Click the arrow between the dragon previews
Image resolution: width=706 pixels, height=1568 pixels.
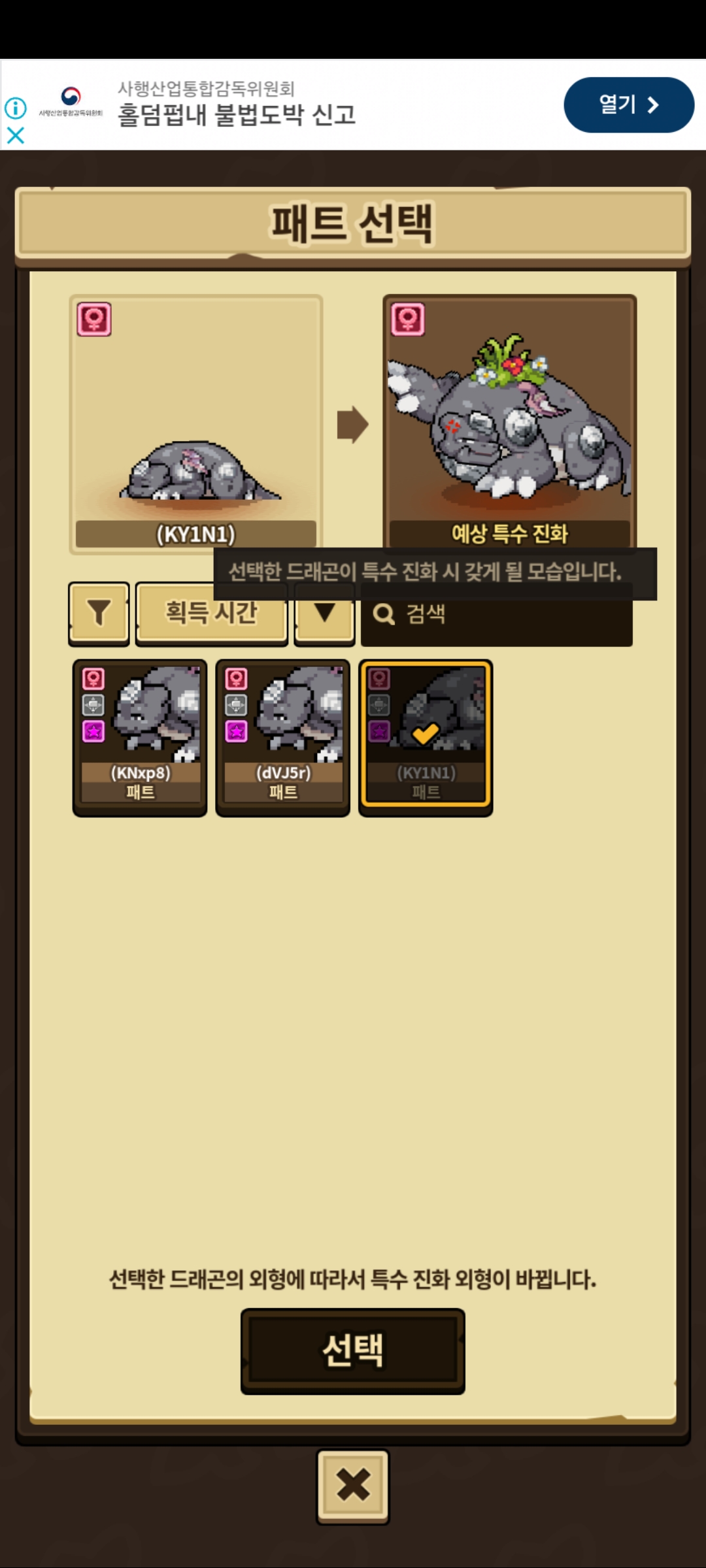coord(353,425)
